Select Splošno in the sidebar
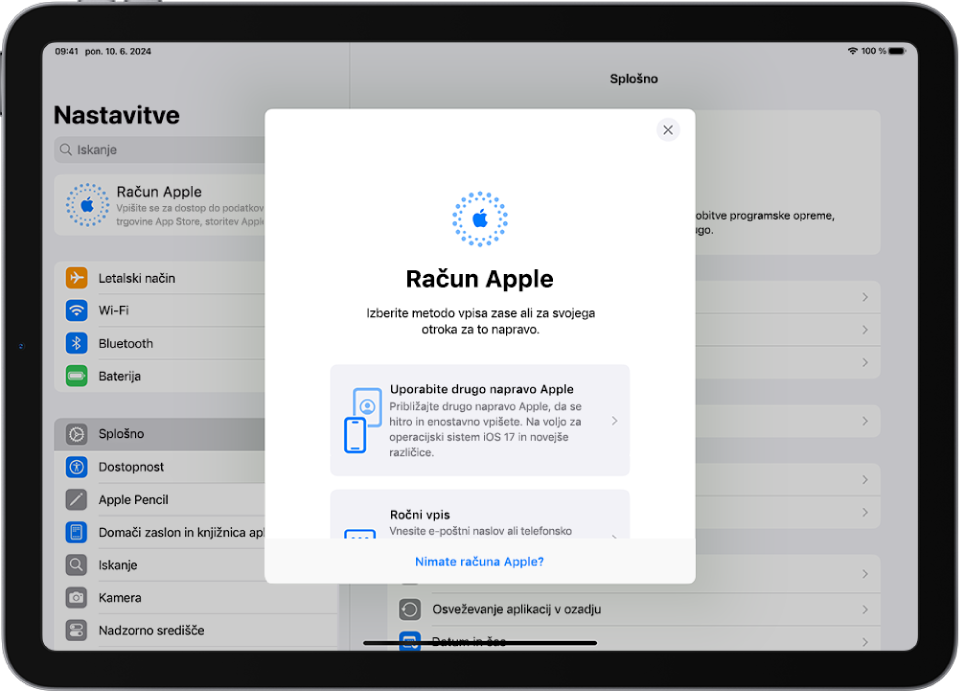The width and height of the screenshot is (960, 692). (160, 434)
